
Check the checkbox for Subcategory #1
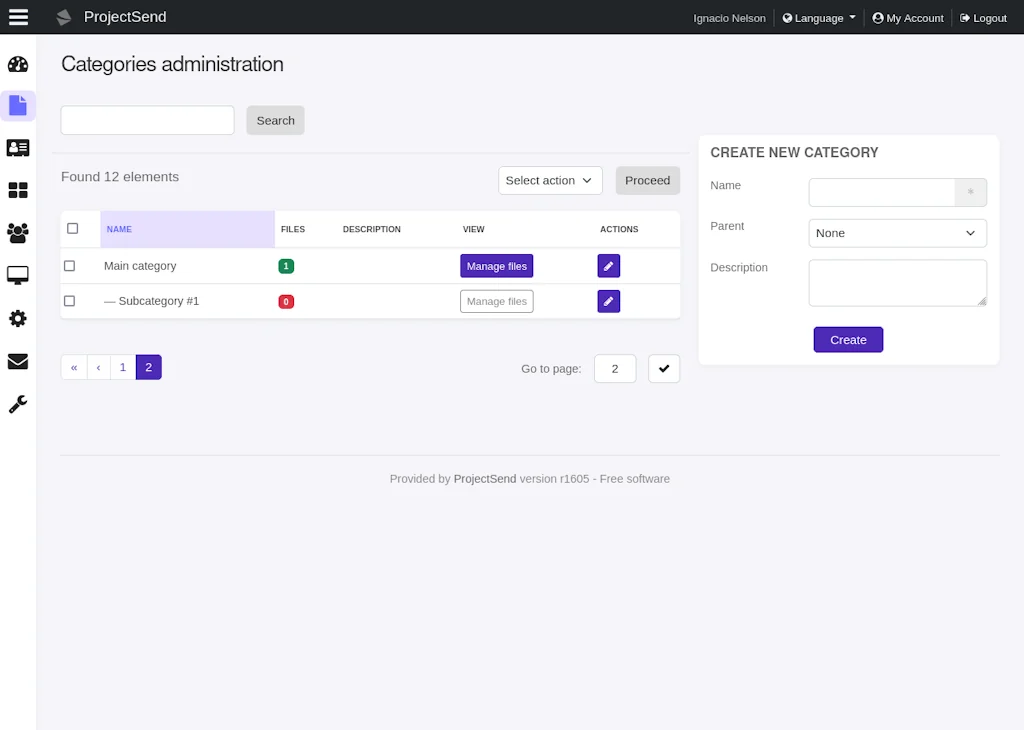pyautogui.click(x=69, y=300)
